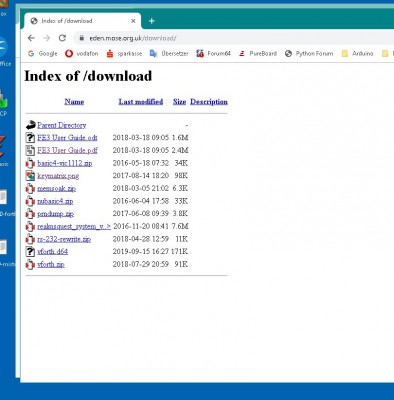Open the sparkasse bookmark
394x400 pixels.
point(124,53)
